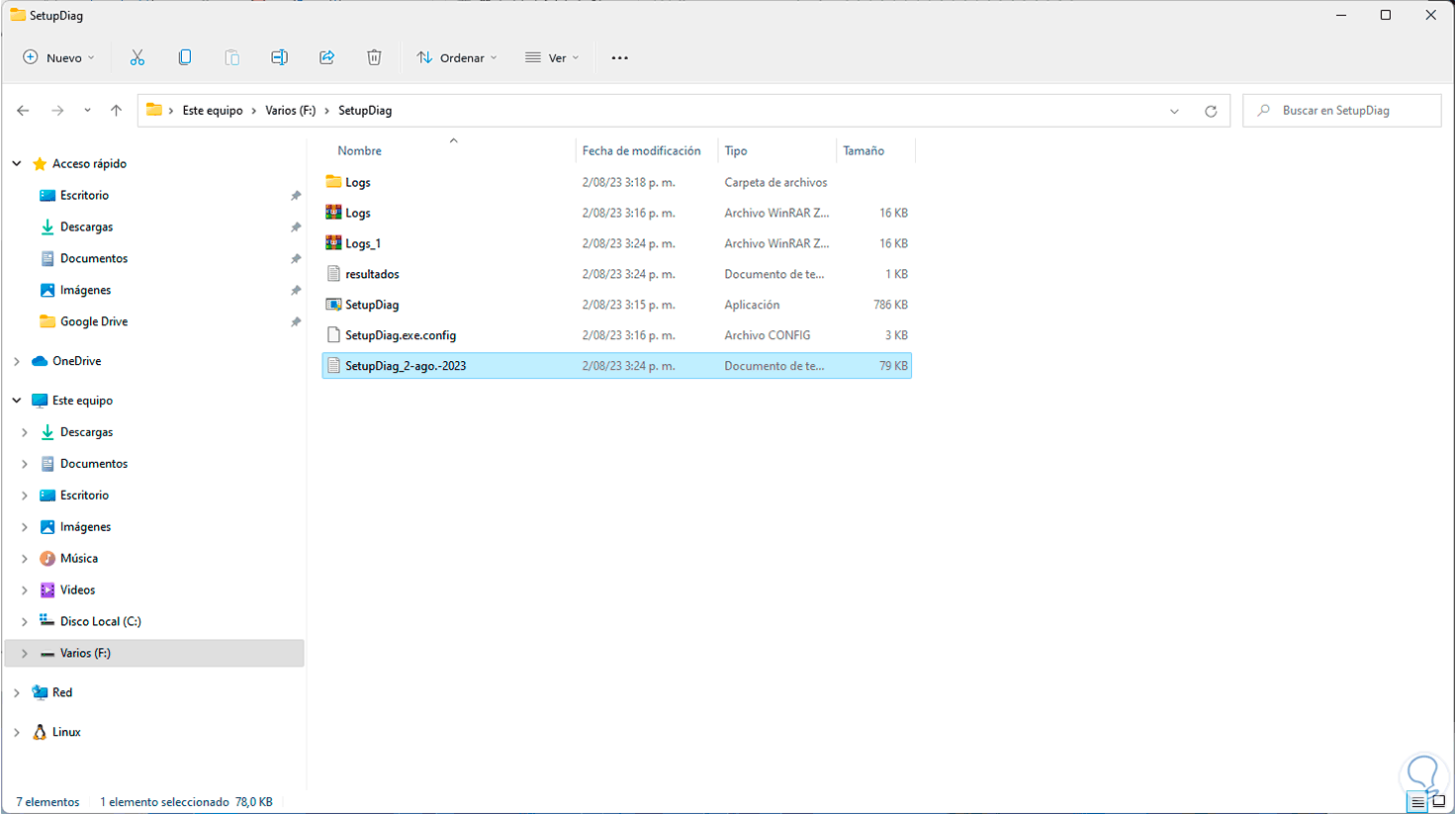This screenshot has width=1456, height=814.
Task: Go back with the left arrow
Action: 23,111
